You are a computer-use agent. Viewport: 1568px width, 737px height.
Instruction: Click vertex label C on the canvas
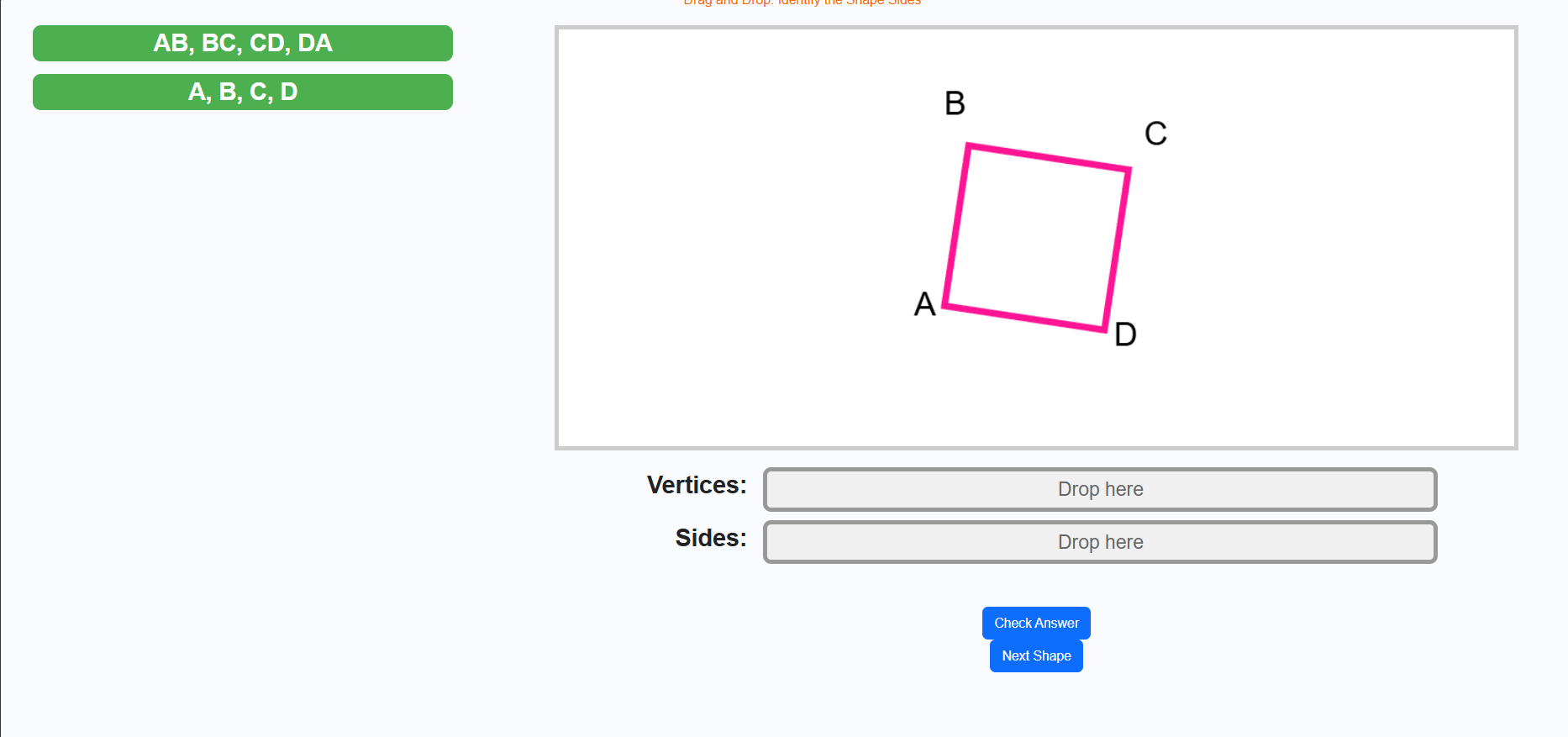tap(1155, 134)
